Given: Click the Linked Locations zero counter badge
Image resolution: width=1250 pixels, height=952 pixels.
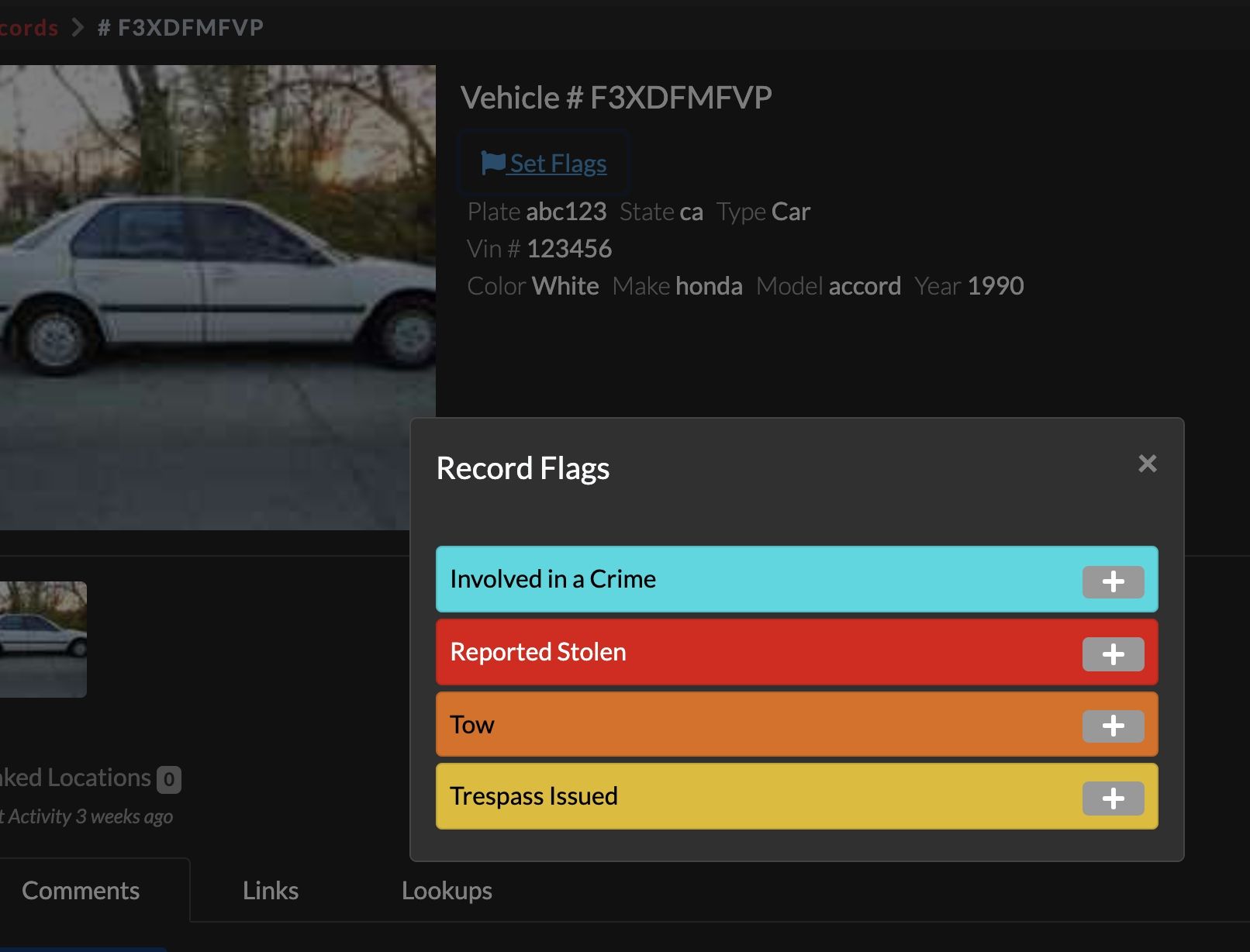Looking at the screenshot, I should pos(169,778).
